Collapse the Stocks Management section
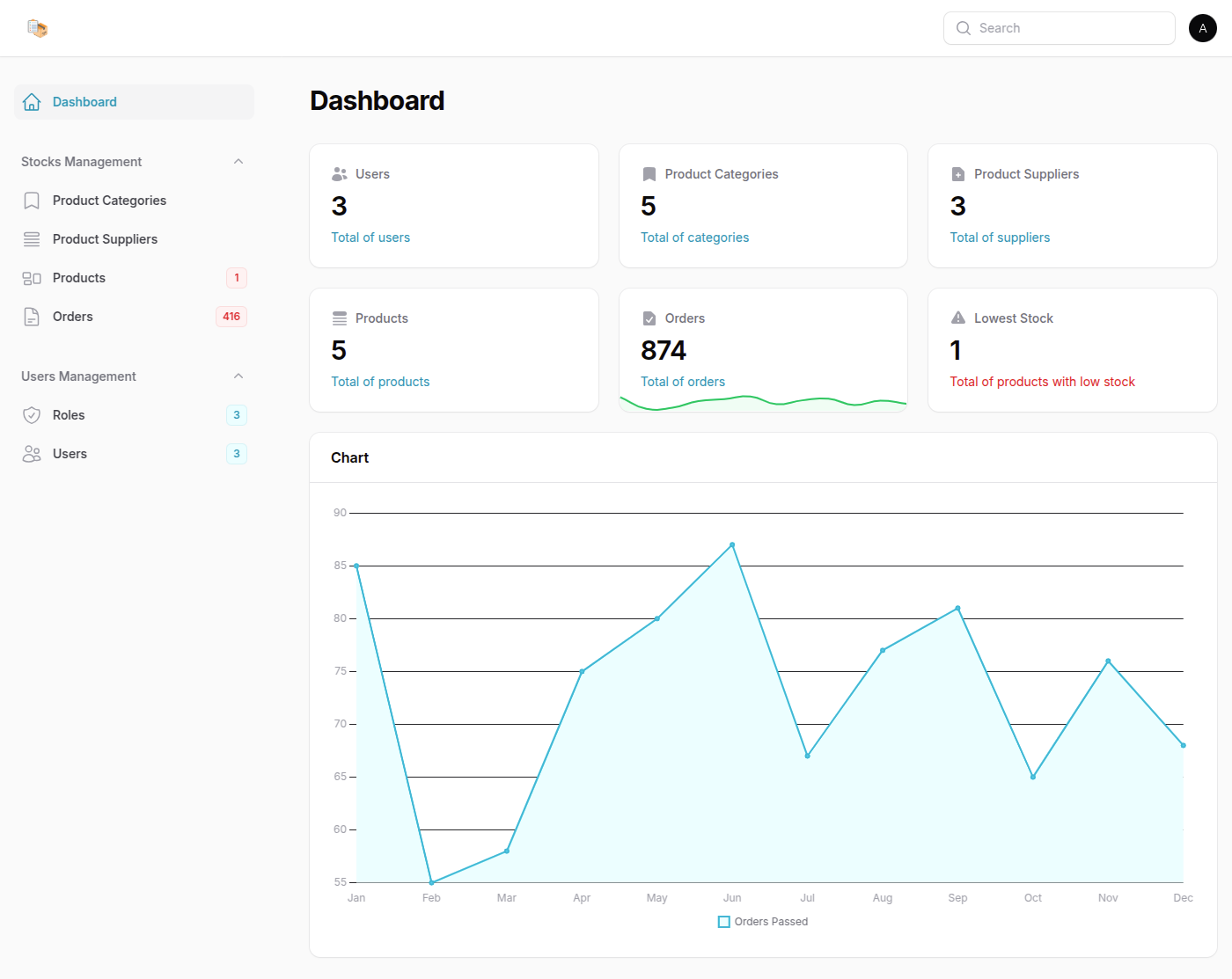The image size is (1232, 979). [x=238, y=162]
